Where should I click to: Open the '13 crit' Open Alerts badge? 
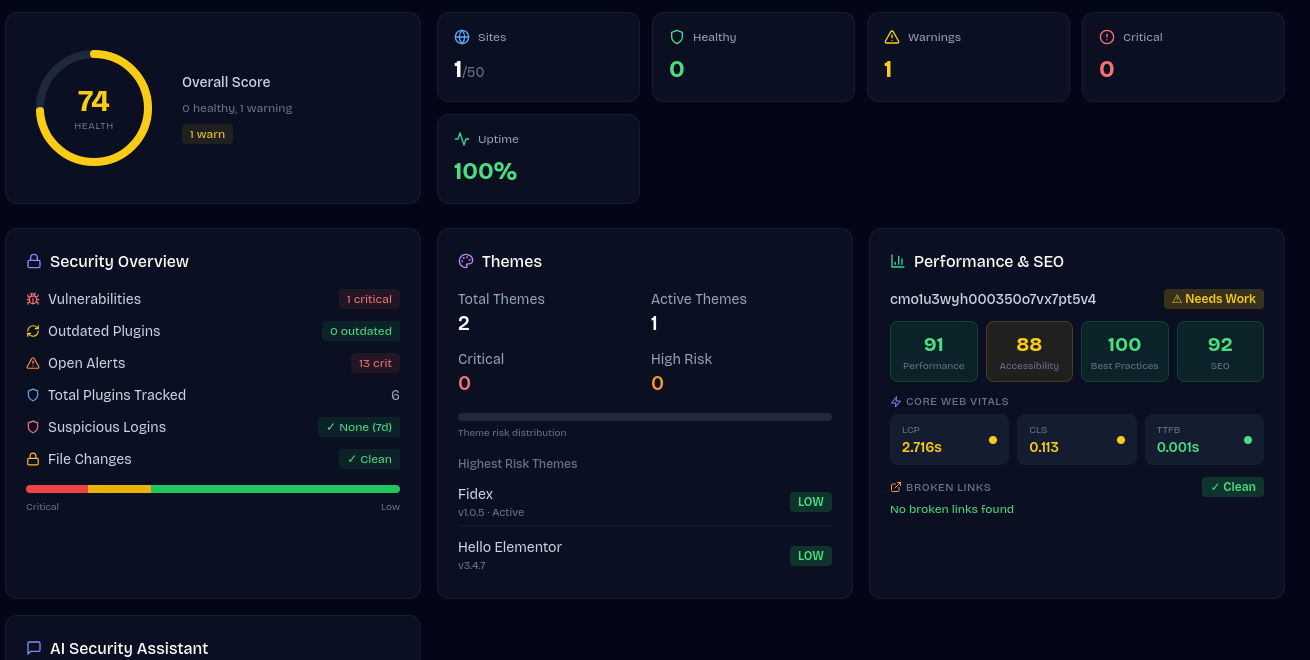(x=375, y=363)
